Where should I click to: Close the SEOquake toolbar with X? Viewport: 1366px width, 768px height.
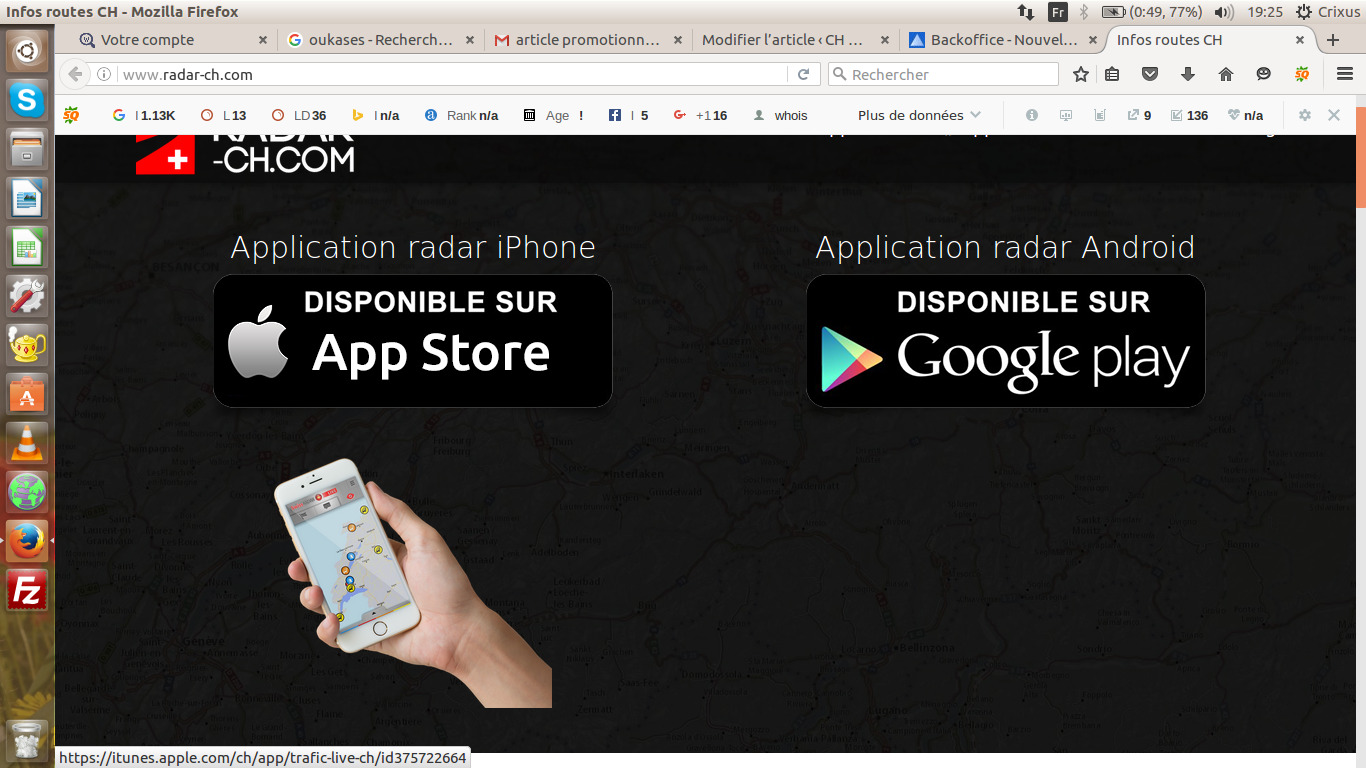pos(1334,115)
